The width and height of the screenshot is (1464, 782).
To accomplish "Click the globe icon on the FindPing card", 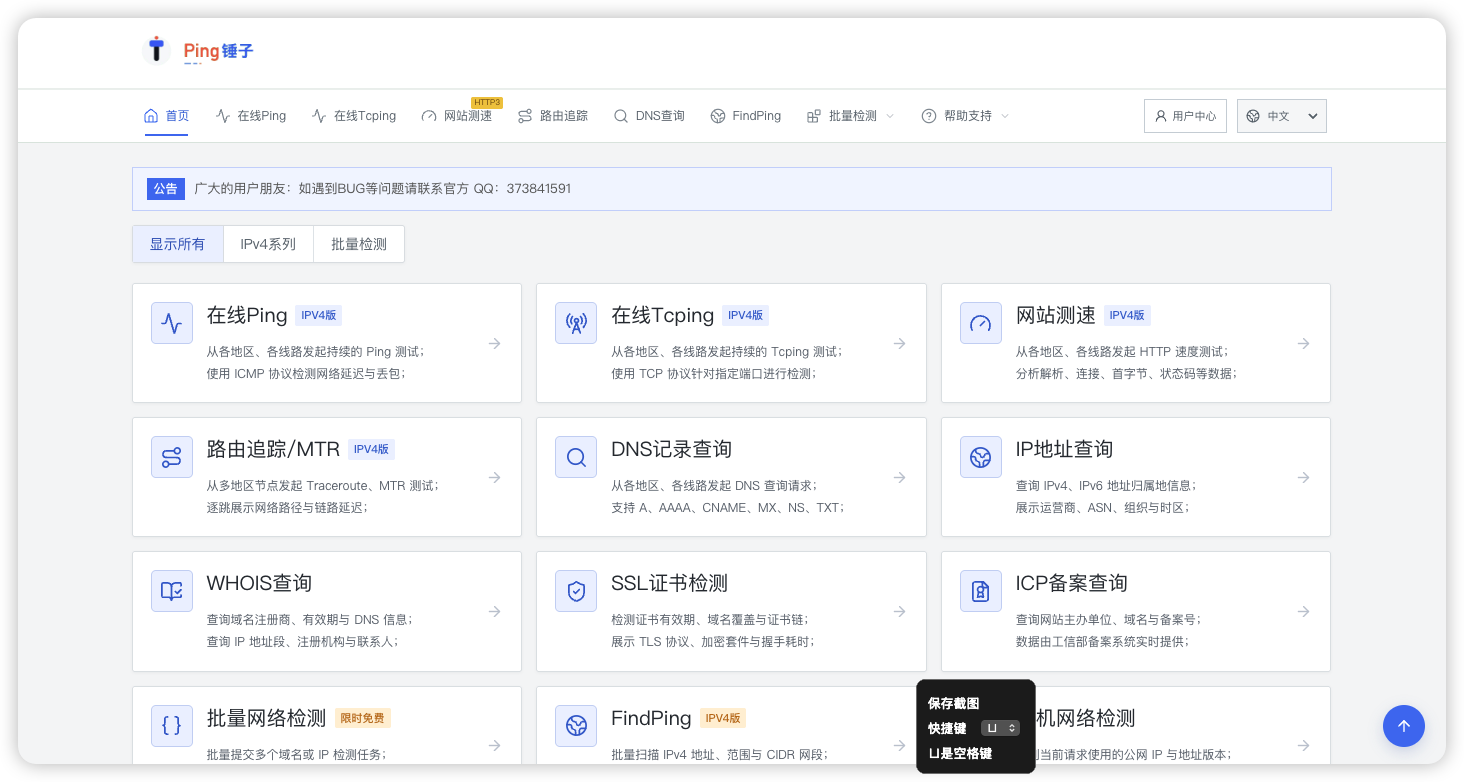I will 576,726.
